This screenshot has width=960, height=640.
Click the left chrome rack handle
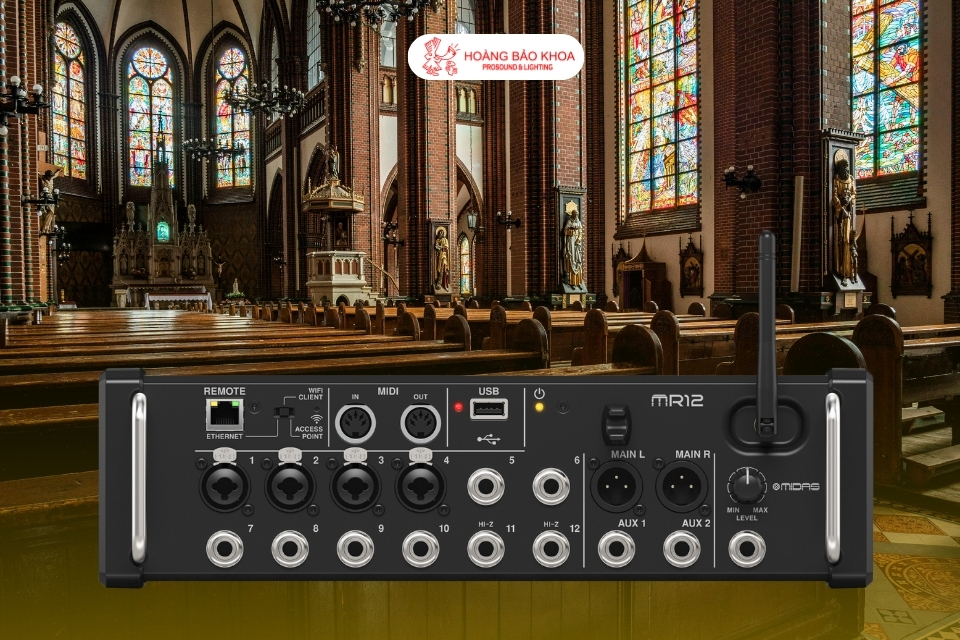(139, 478)
